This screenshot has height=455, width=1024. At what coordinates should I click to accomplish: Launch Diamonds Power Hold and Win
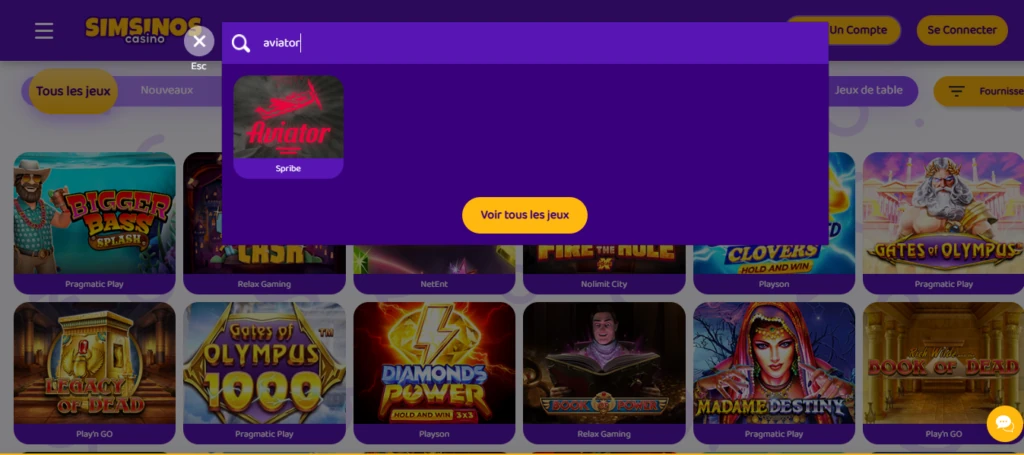[434, 373]
